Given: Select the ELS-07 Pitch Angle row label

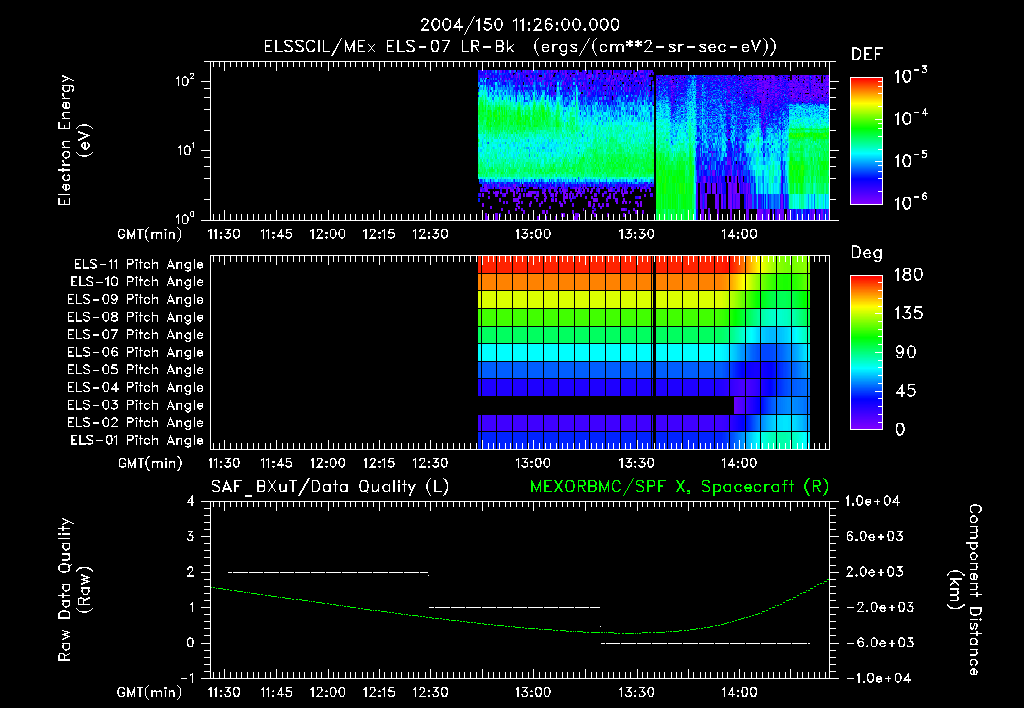Looking at the screenshot, I should click(136, 334).
